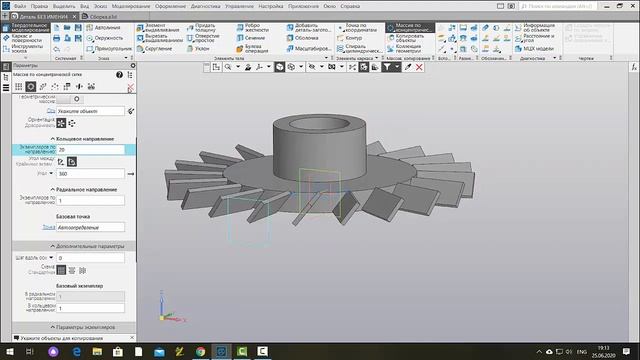Expand the Эскиз group dropdown arrow

[x=126, y=58]
